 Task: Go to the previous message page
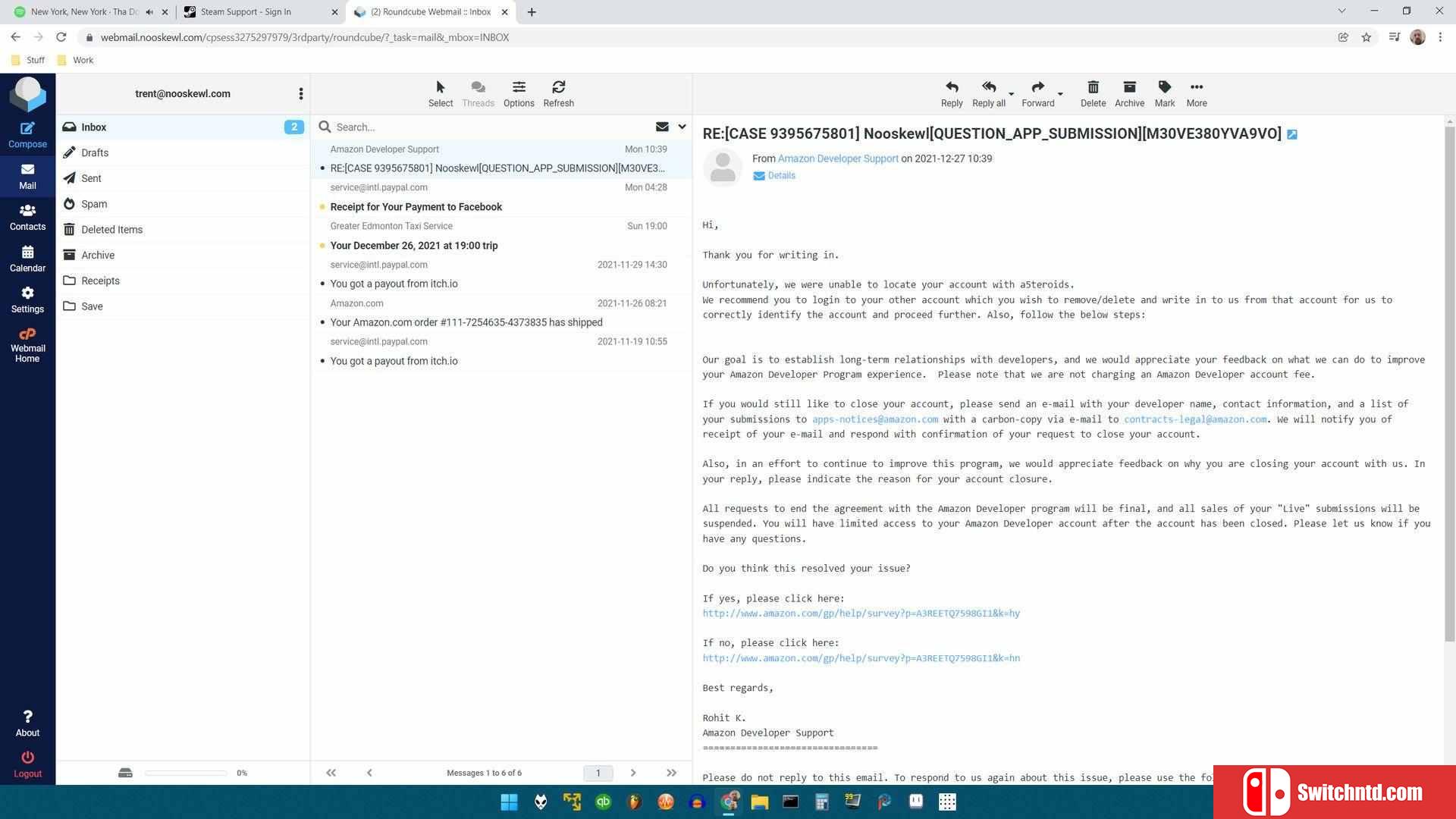(369, 773)
